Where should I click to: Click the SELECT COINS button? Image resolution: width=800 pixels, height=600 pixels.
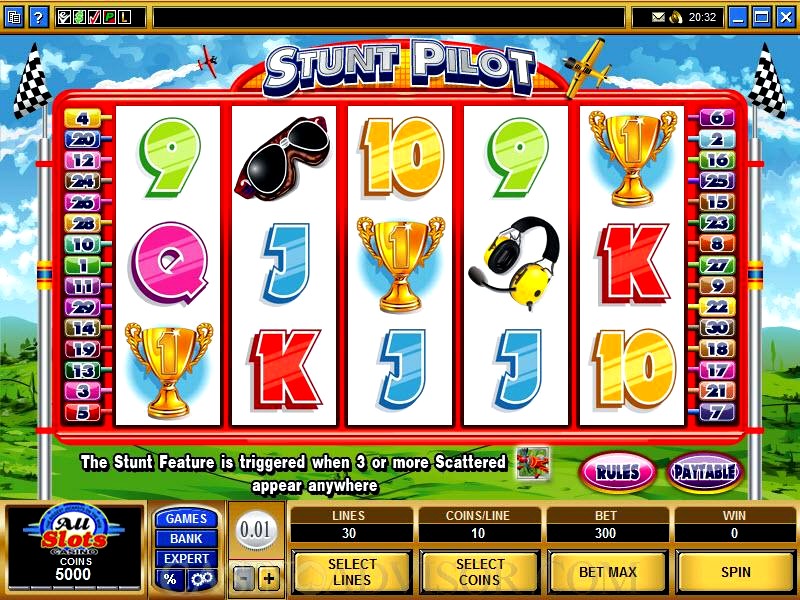coord(480,572)
